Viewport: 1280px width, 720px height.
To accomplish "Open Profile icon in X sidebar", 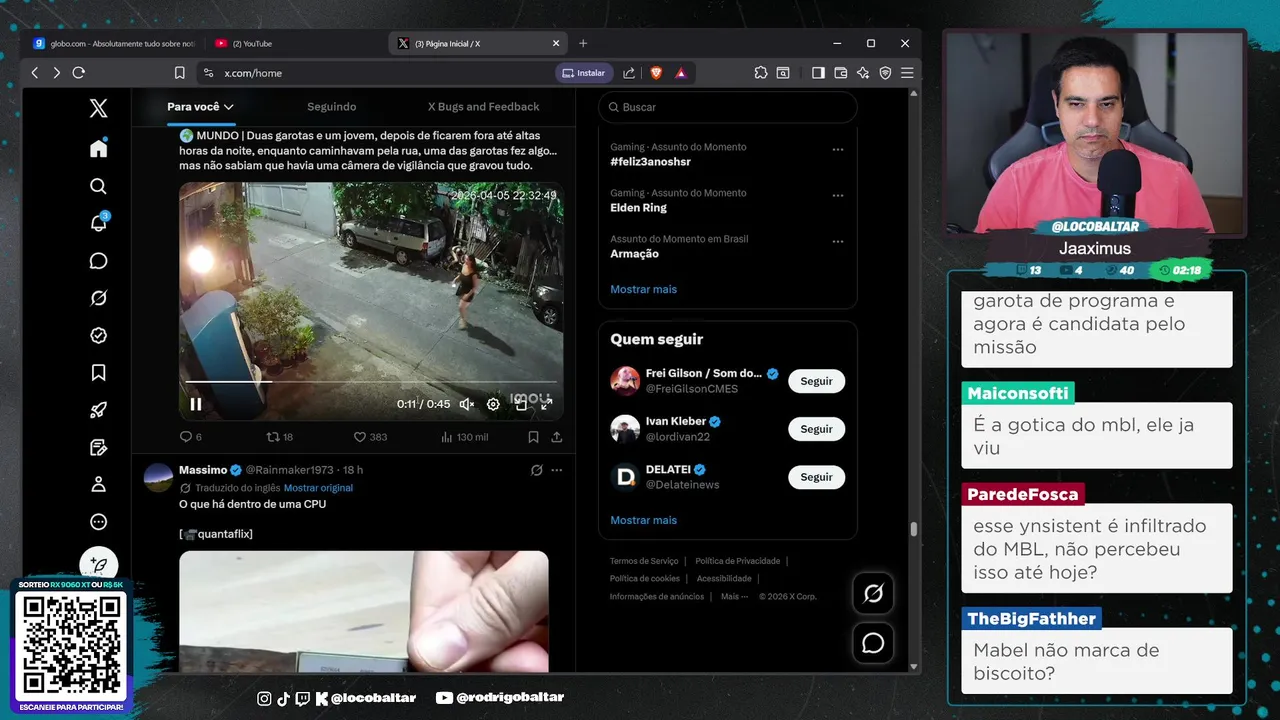I will click(x=98, y=484).
